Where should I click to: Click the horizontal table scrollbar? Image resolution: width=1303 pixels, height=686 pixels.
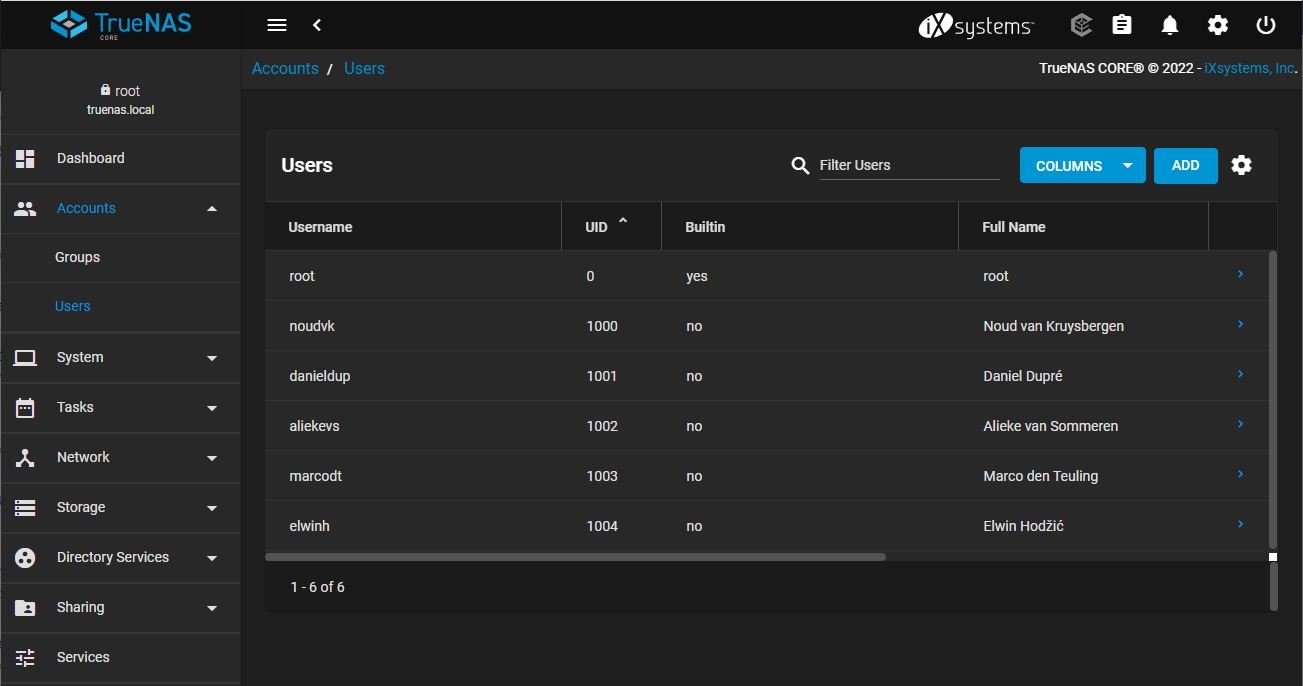[575, 556]
